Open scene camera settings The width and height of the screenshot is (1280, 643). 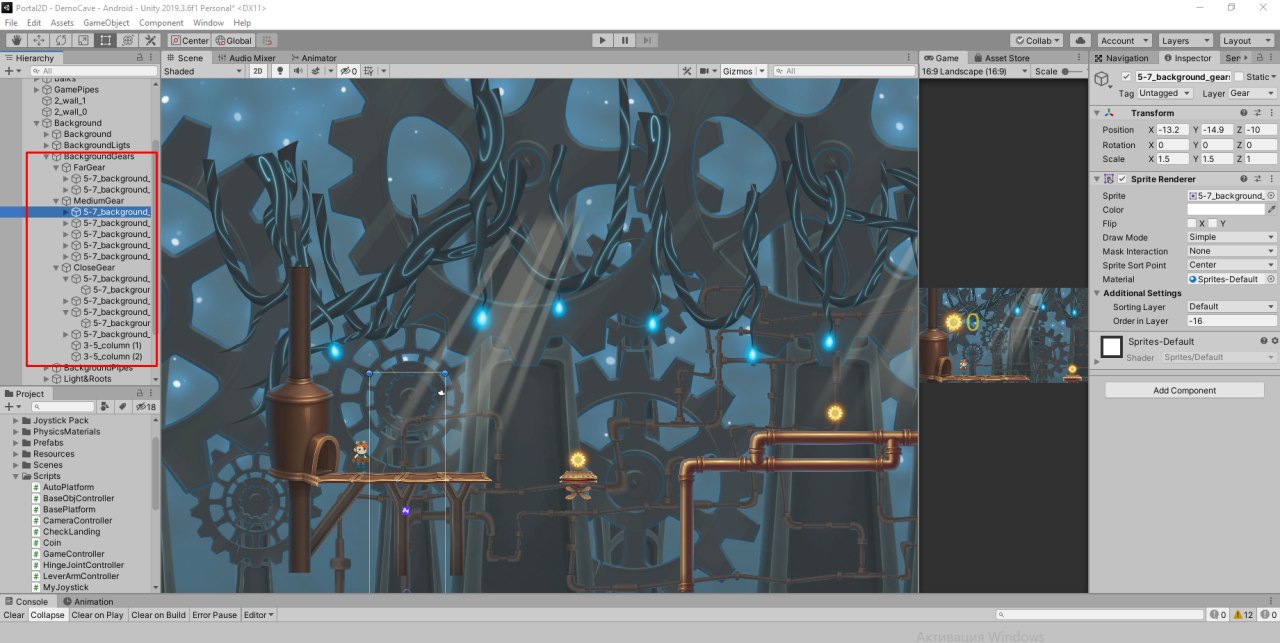pos(708,72)
